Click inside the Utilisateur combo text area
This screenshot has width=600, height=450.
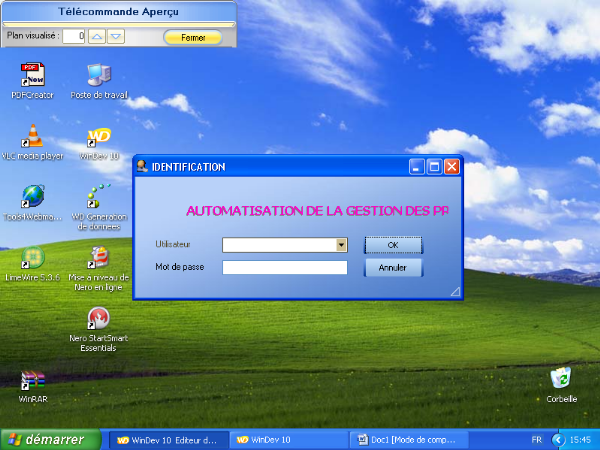coord(279,245)
